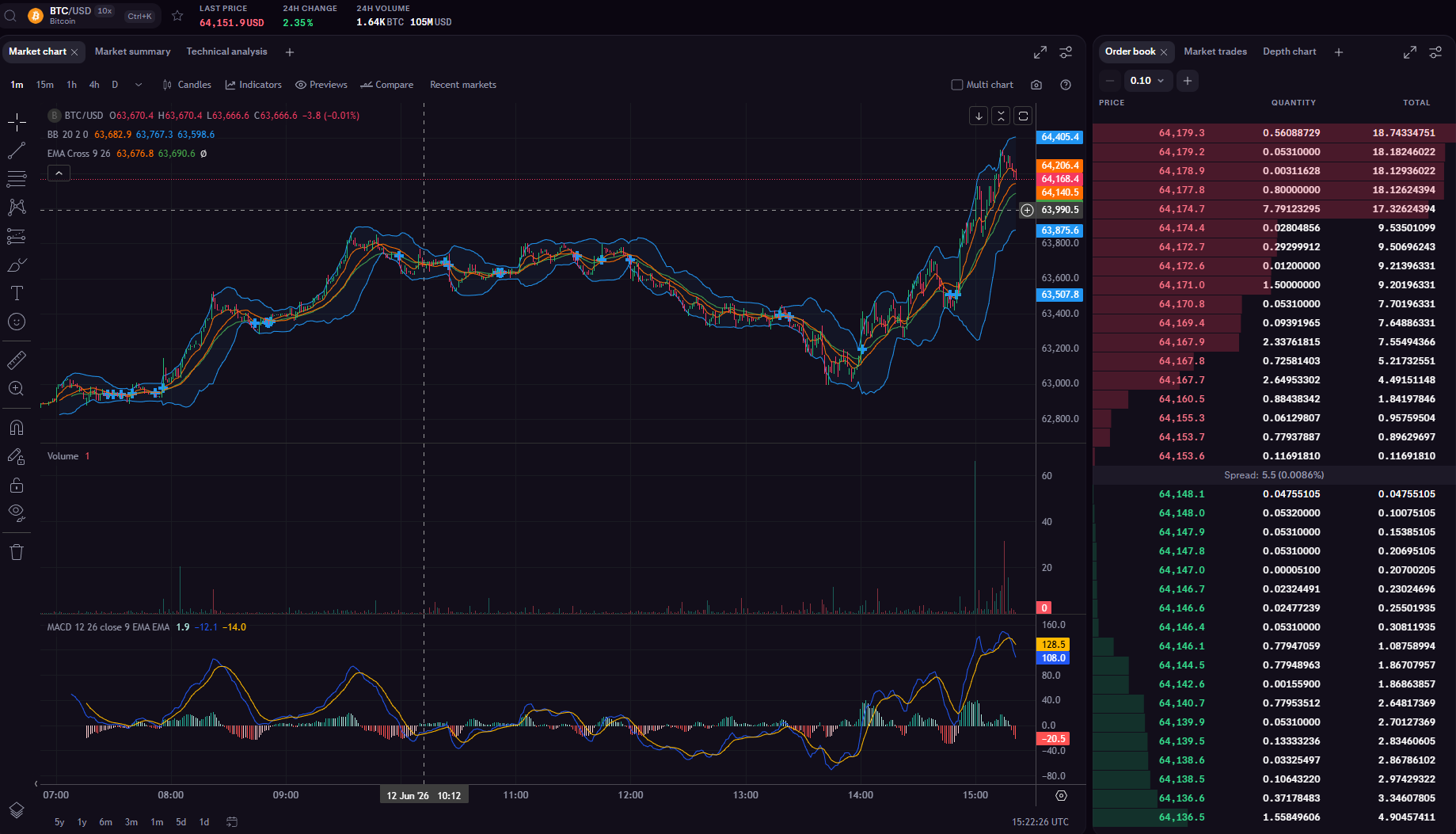Add a new tab to the chart panel
Image resolution: width=1456 pixels, height=834 pixels.
290,52
